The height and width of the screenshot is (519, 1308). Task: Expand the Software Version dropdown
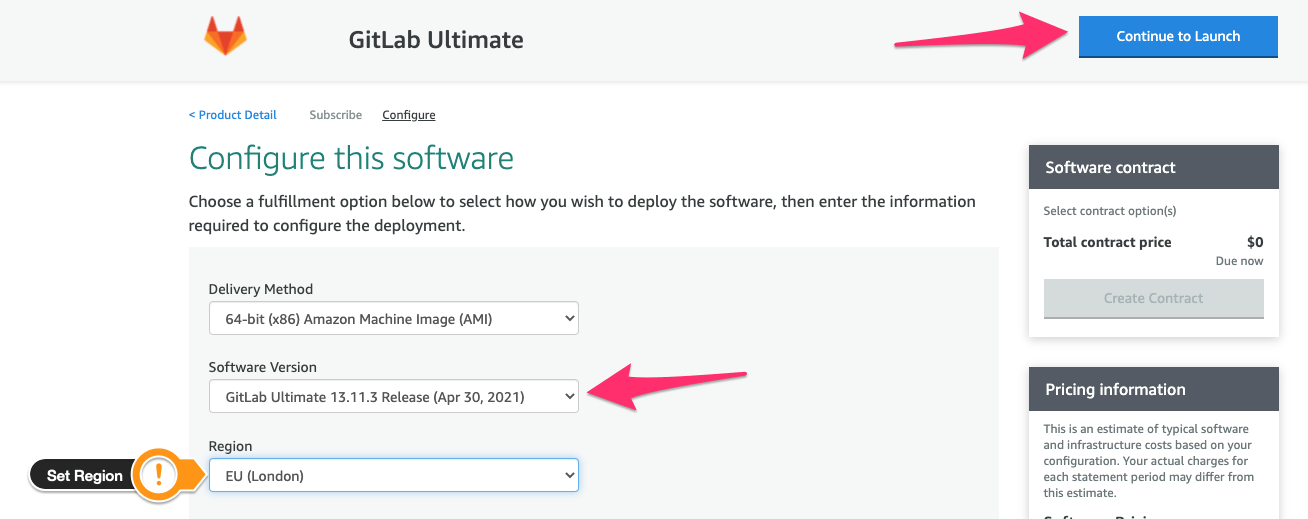[x=393, y=397]
